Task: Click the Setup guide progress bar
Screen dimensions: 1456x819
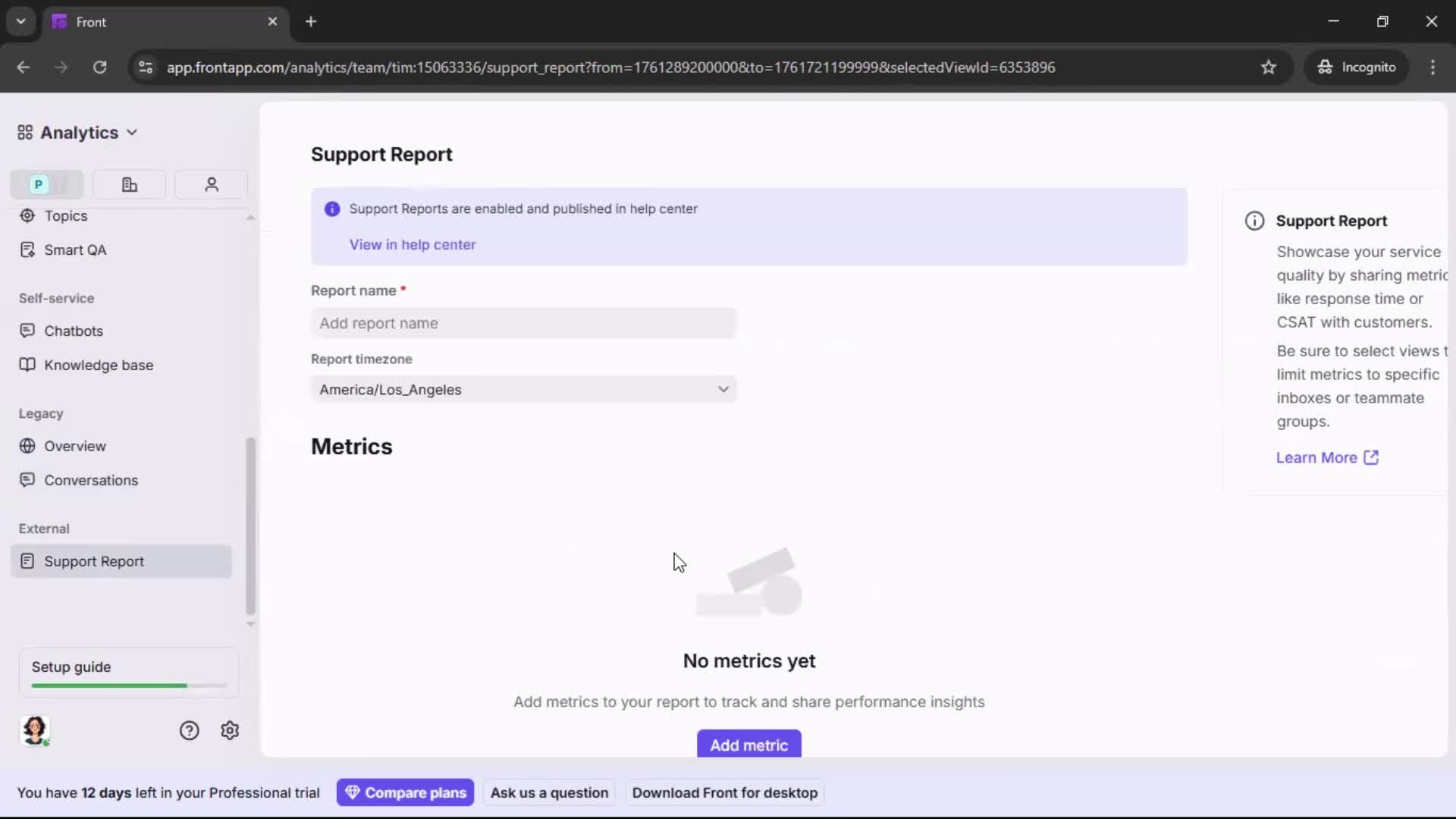Action: coord(127,685)
